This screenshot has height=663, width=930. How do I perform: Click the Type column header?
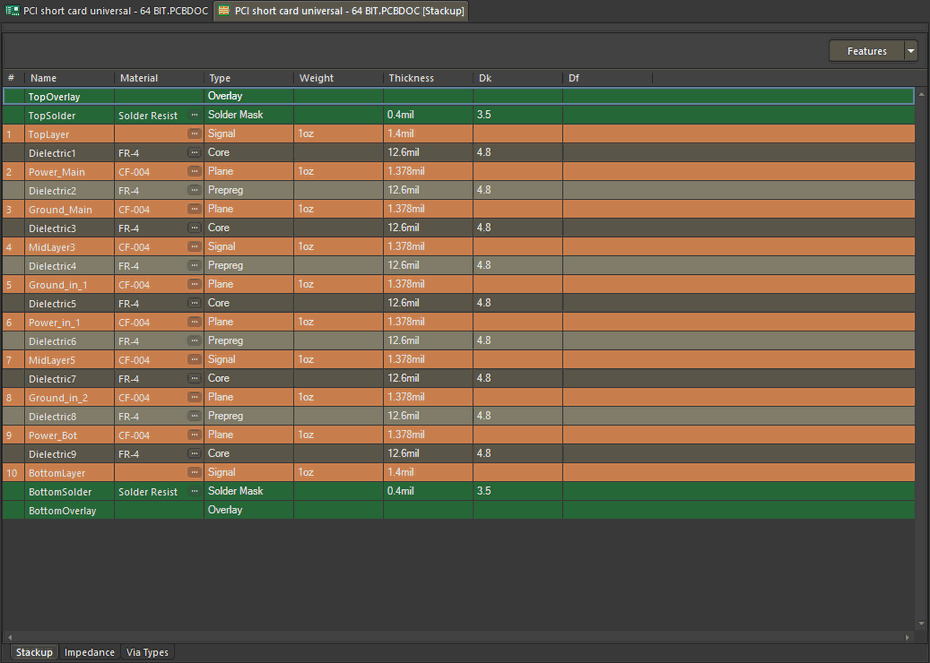tap(249, 78)
